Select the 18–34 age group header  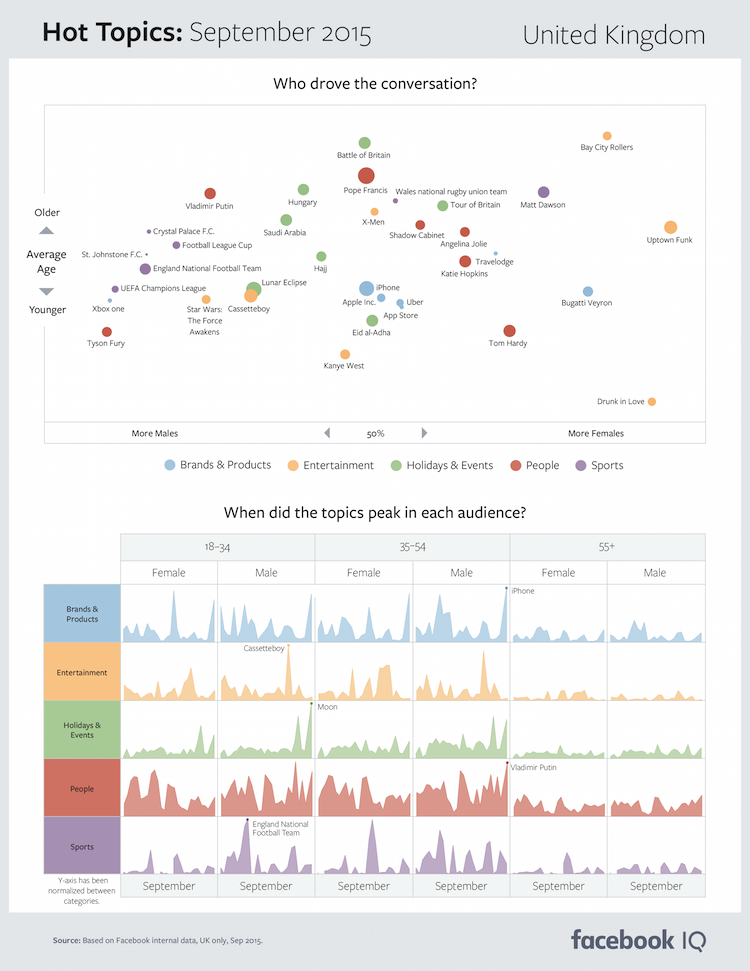click(x=217, y=547)
